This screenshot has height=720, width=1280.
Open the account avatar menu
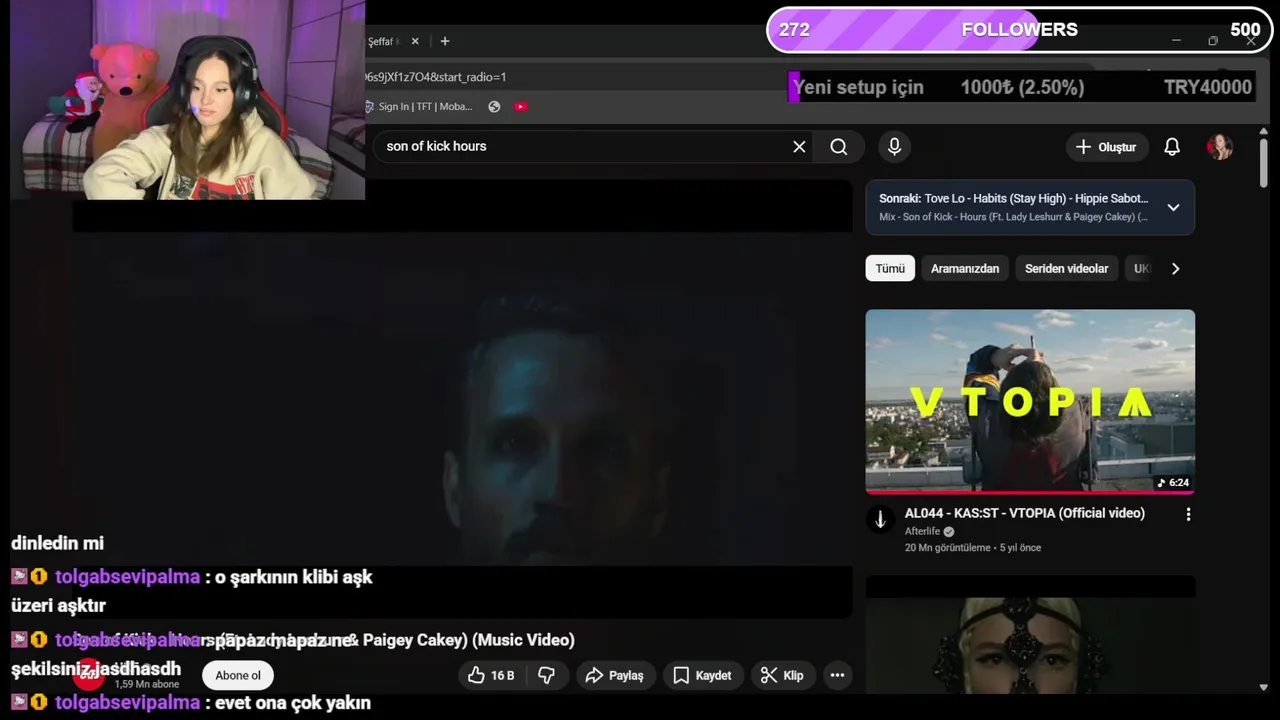pyautogui.click(x=1220, y=147)
